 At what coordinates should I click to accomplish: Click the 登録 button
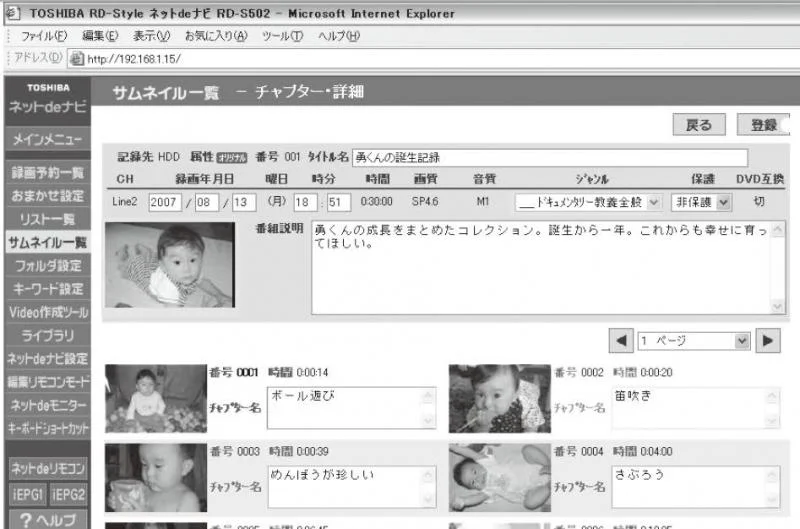[763, 124]
